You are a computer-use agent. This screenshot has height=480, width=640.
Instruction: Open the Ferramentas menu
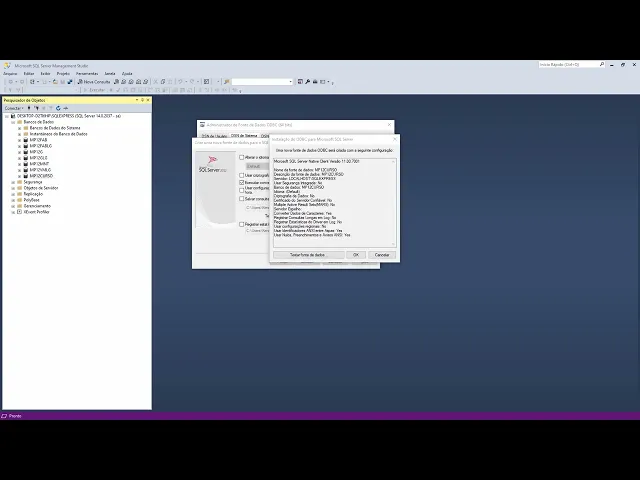pos(87,73)
